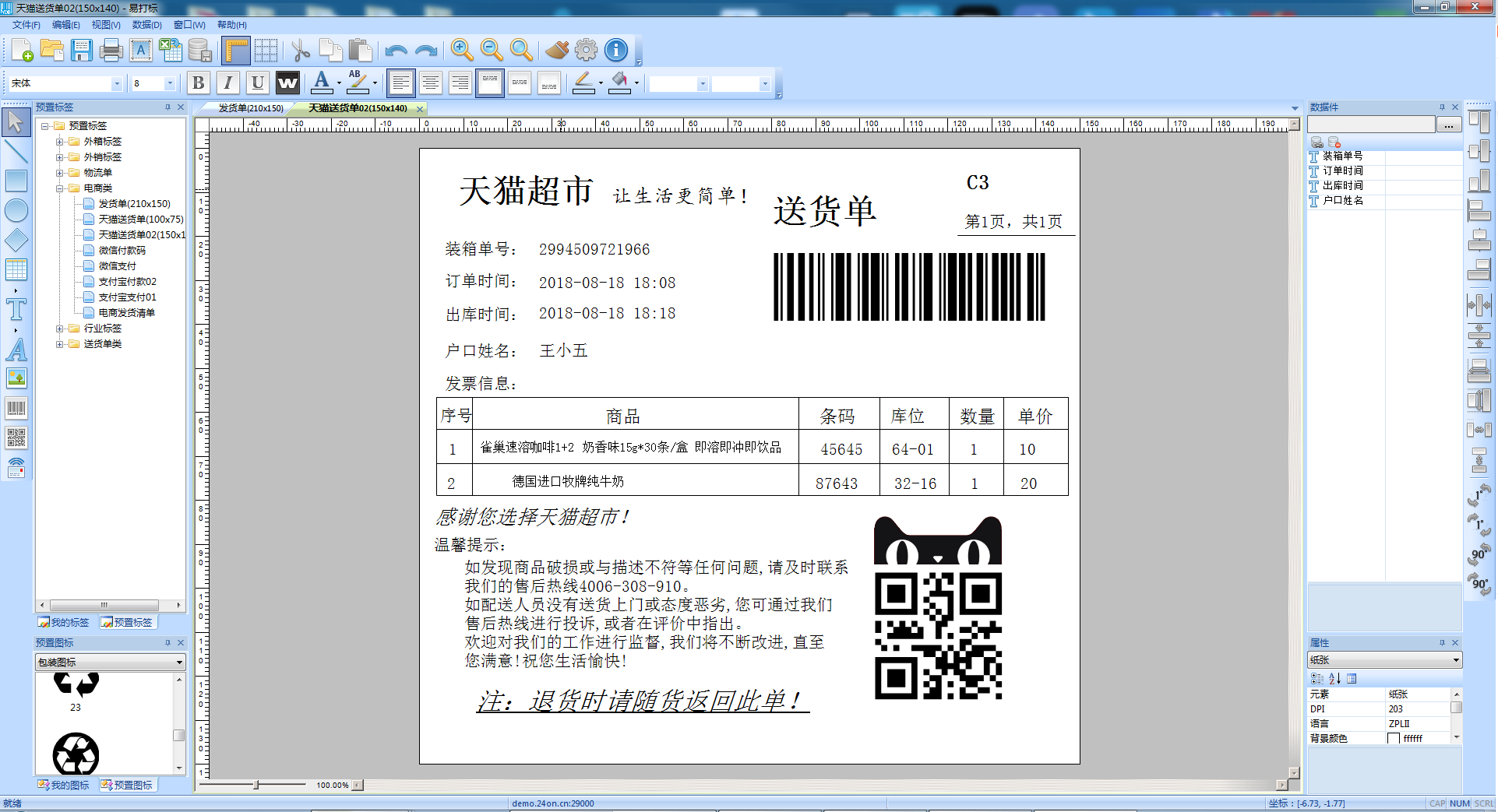The height and width of the screenshot is (812, 1498).
Task: Select the 装箱单号 data field
Action: [1342, 156]
